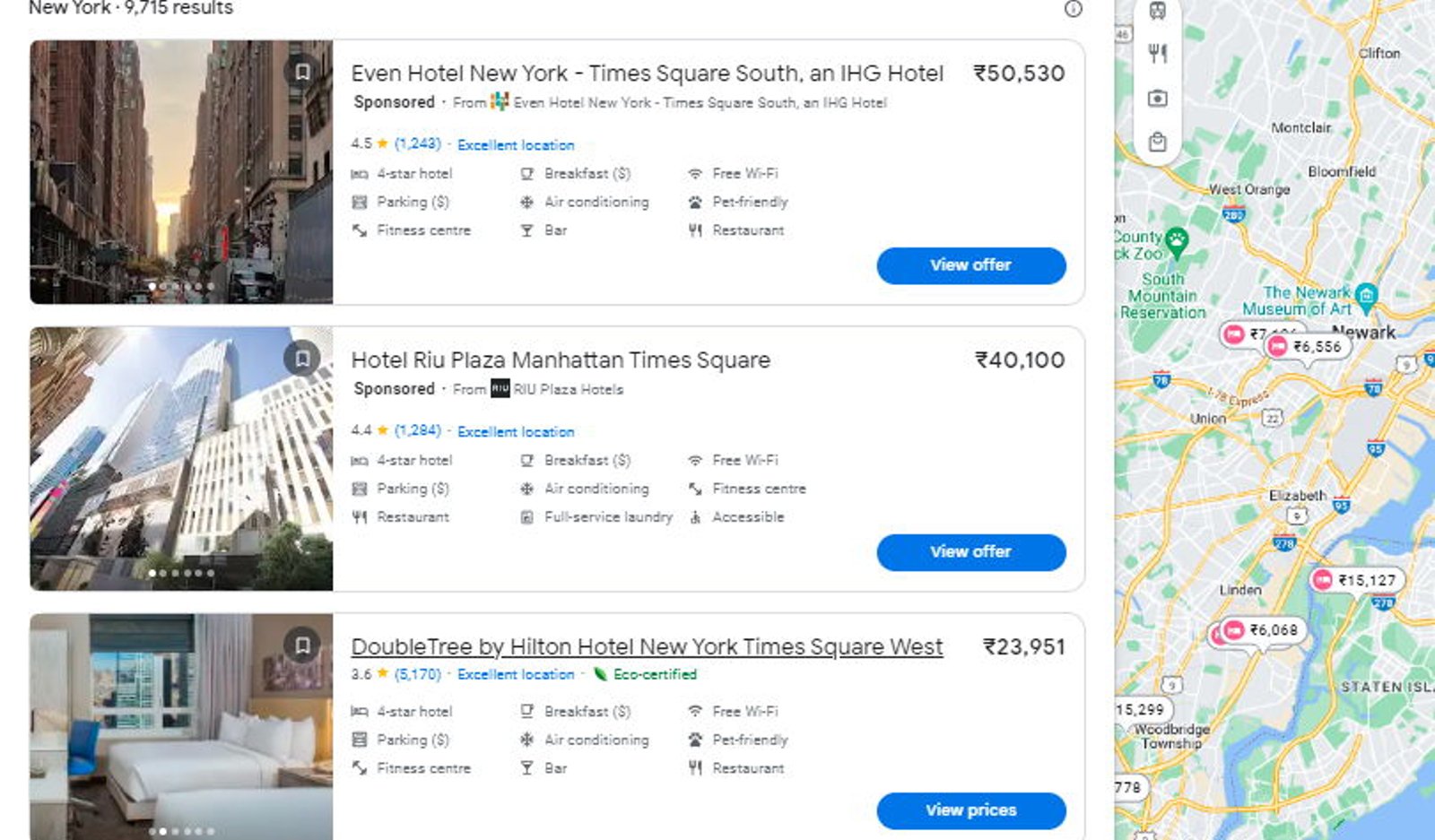This screenshot has width=1435, height=840.
Task: Select the ₹6,556 hotel map pin
Action: [x=1306, y=347]
